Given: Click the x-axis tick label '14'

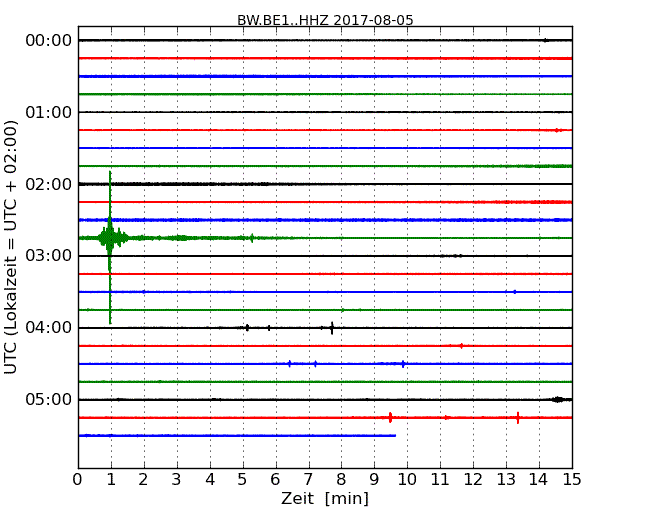Looking at the screenshot, I should tap(539, 480).
